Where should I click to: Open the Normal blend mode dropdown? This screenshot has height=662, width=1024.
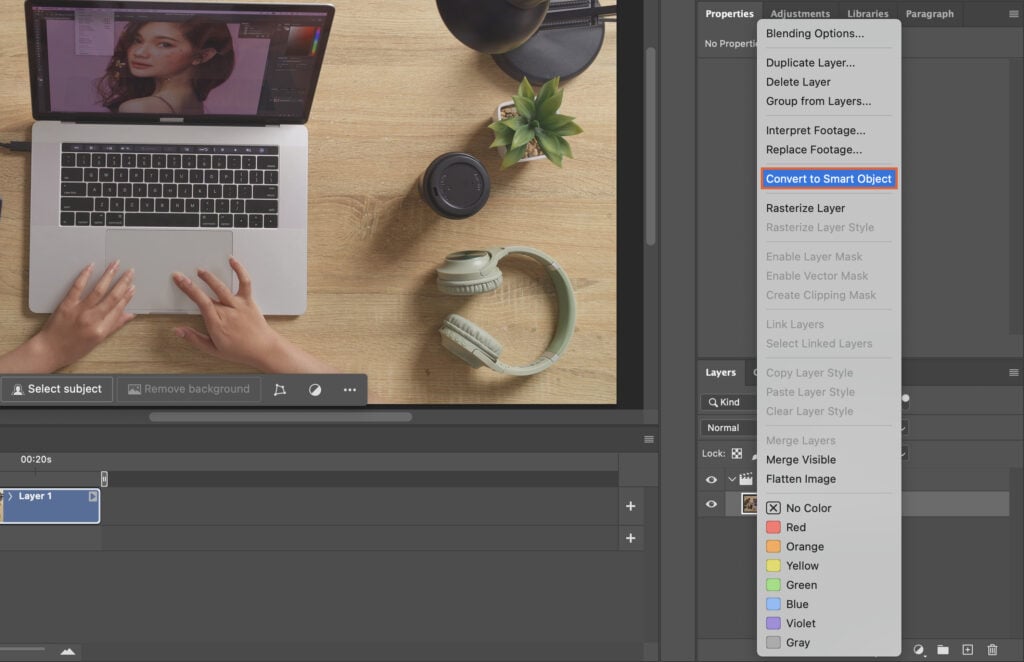[x=726, y=427]
